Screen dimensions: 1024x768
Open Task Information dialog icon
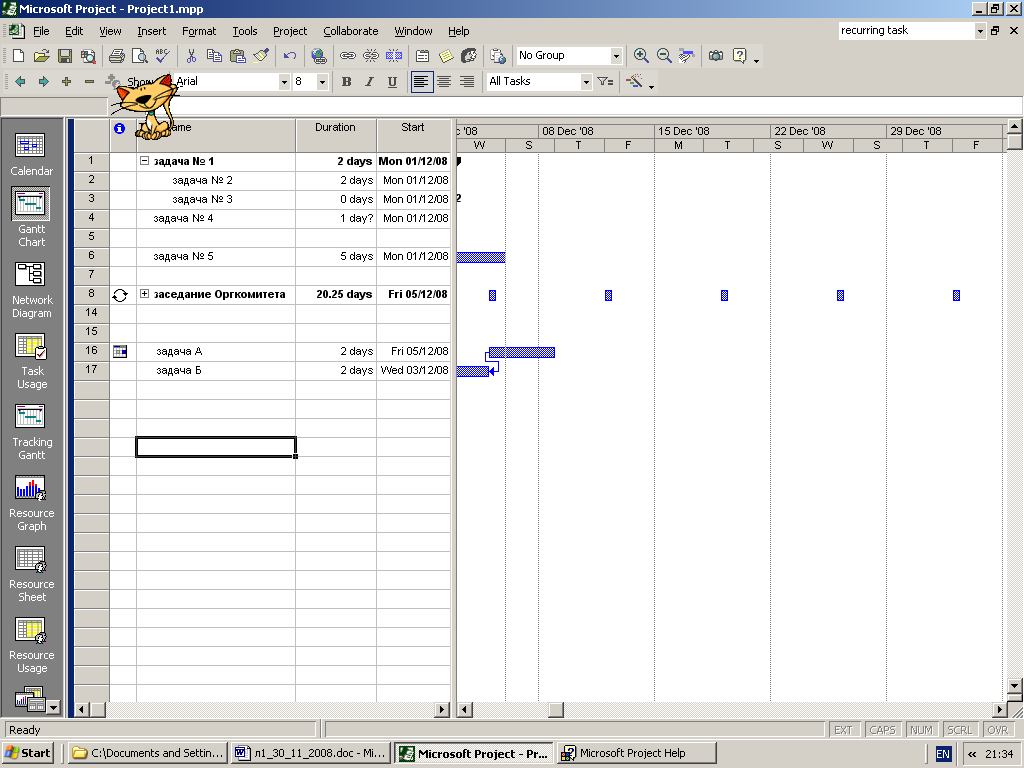(423, 56)
